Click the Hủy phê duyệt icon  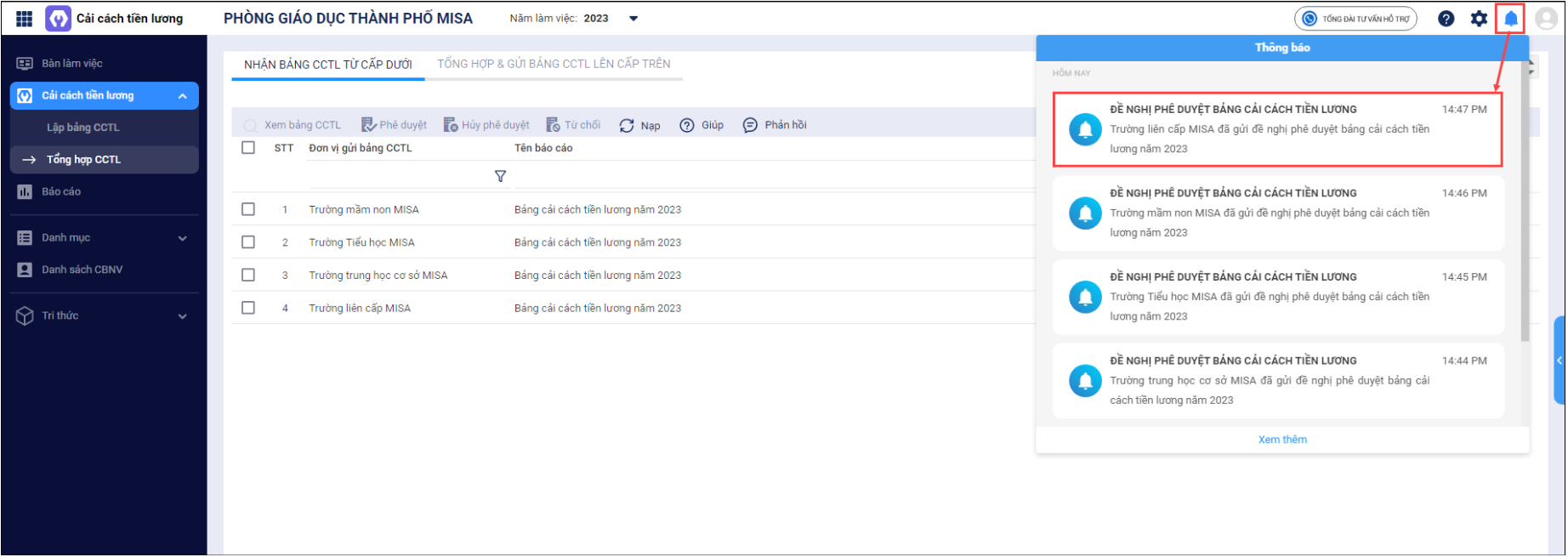pos(451,125)
